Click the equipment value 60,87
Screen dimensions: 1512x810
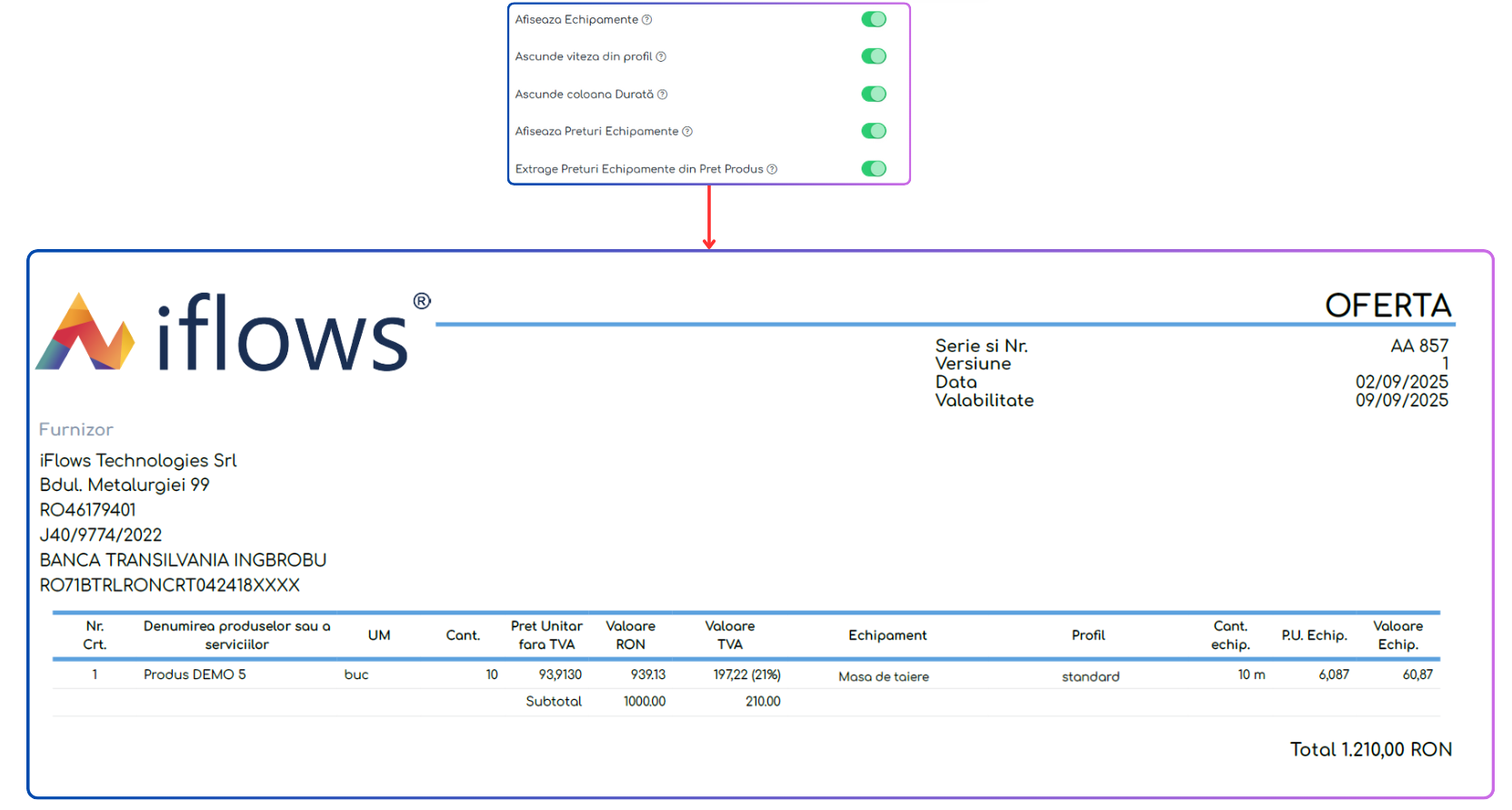(1417, 675)
